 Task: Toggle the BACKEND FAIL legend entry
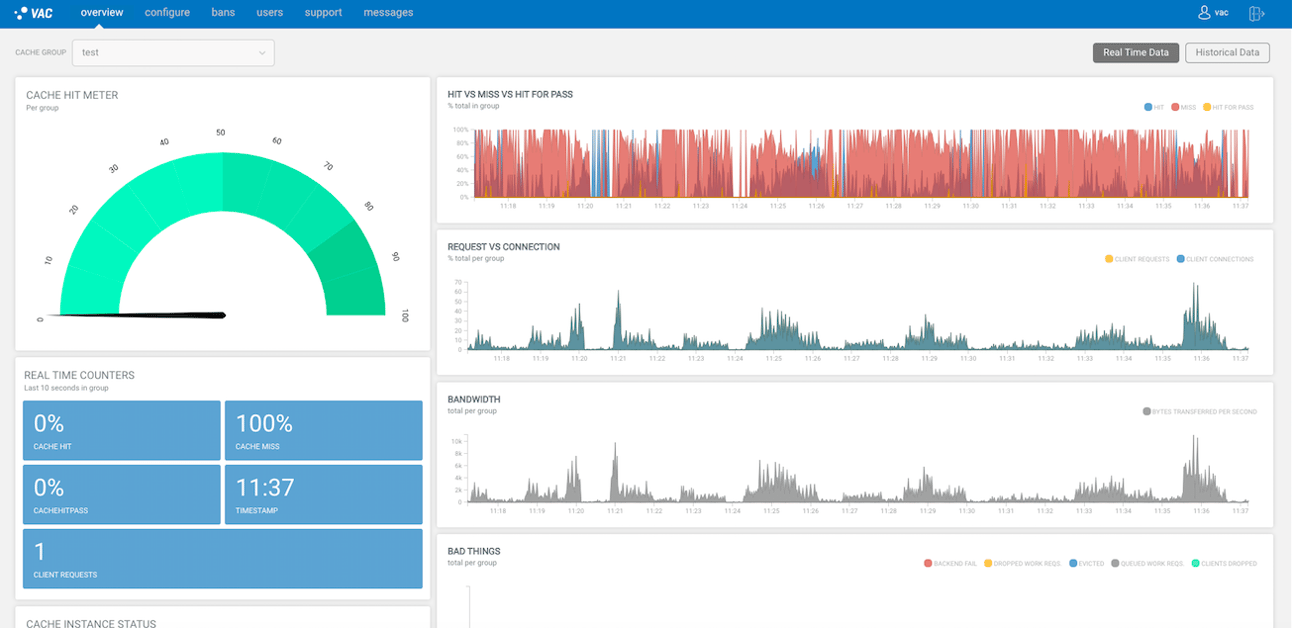951,563
